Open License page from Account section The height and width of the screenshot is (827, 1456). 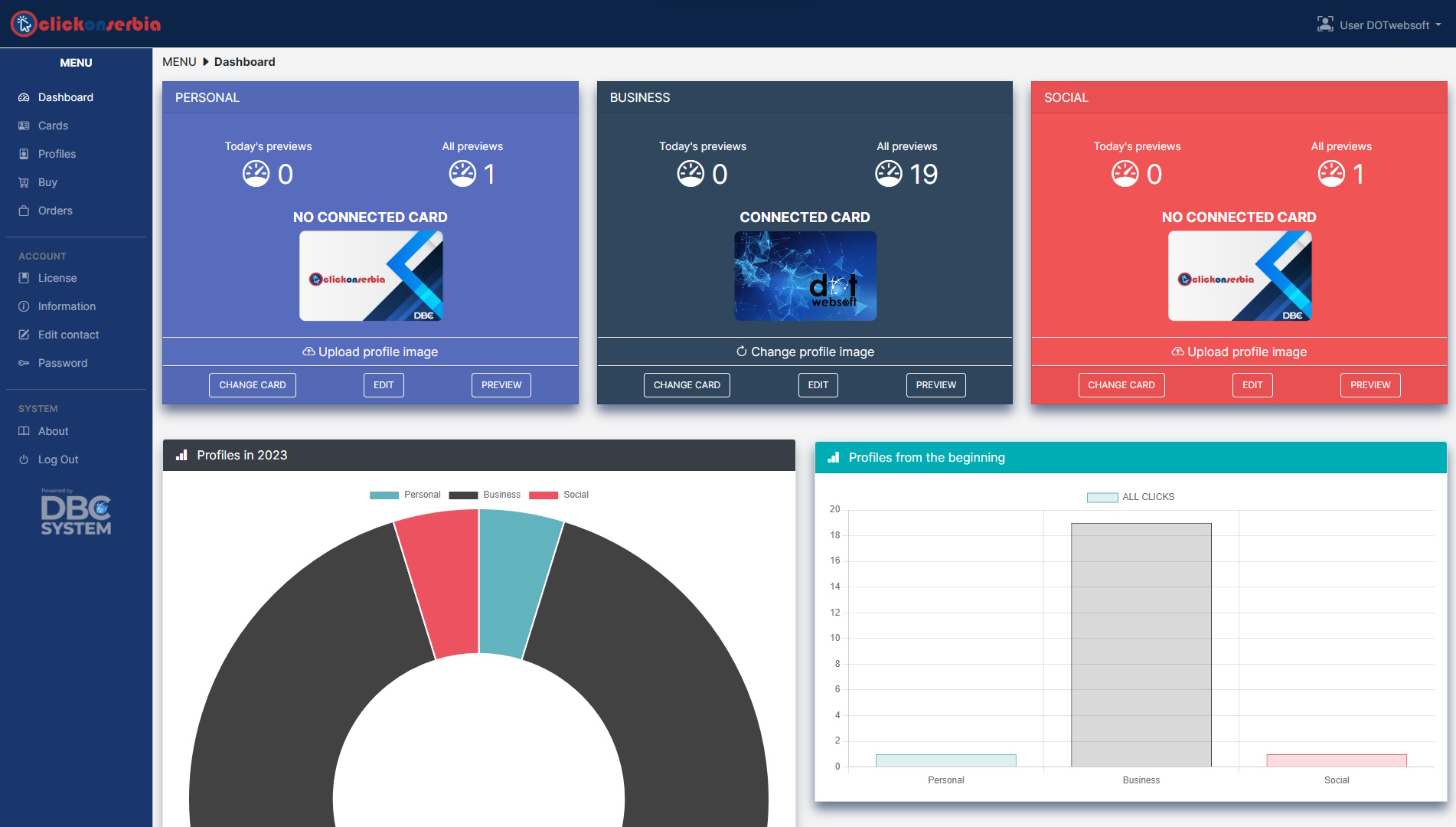point(57,278)
